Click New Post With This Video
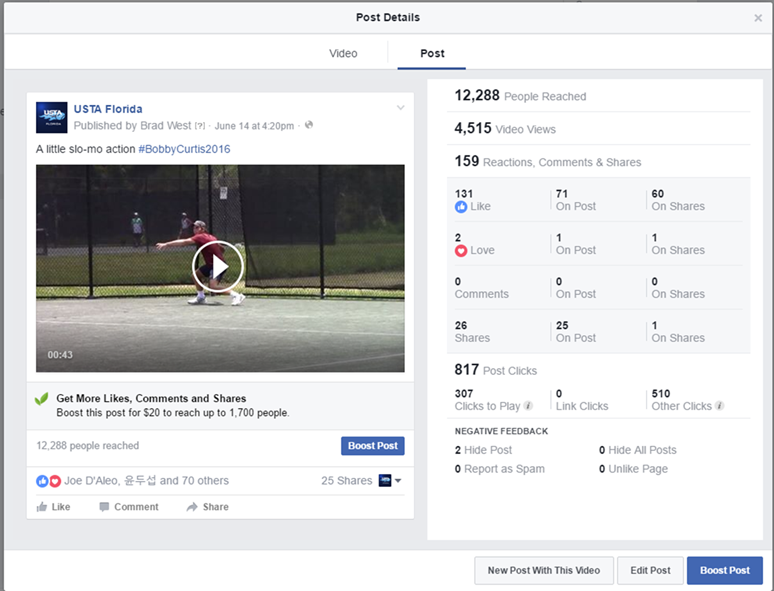The image size is (774, 591). (543, 570)
